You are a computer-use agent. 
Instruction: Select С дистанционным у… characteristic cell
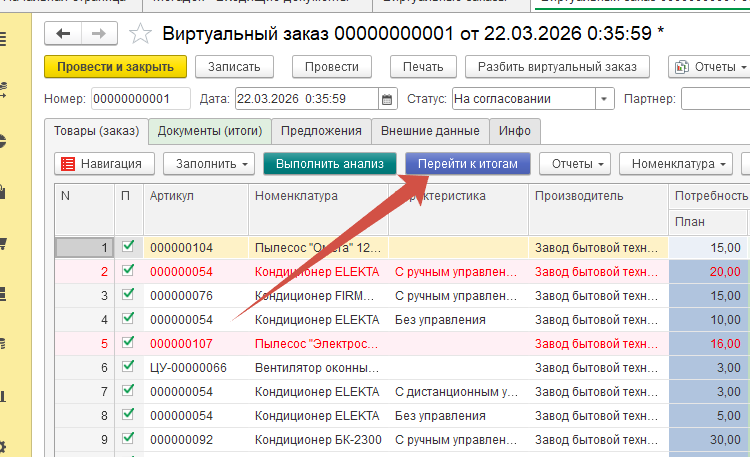pos(458,391)
